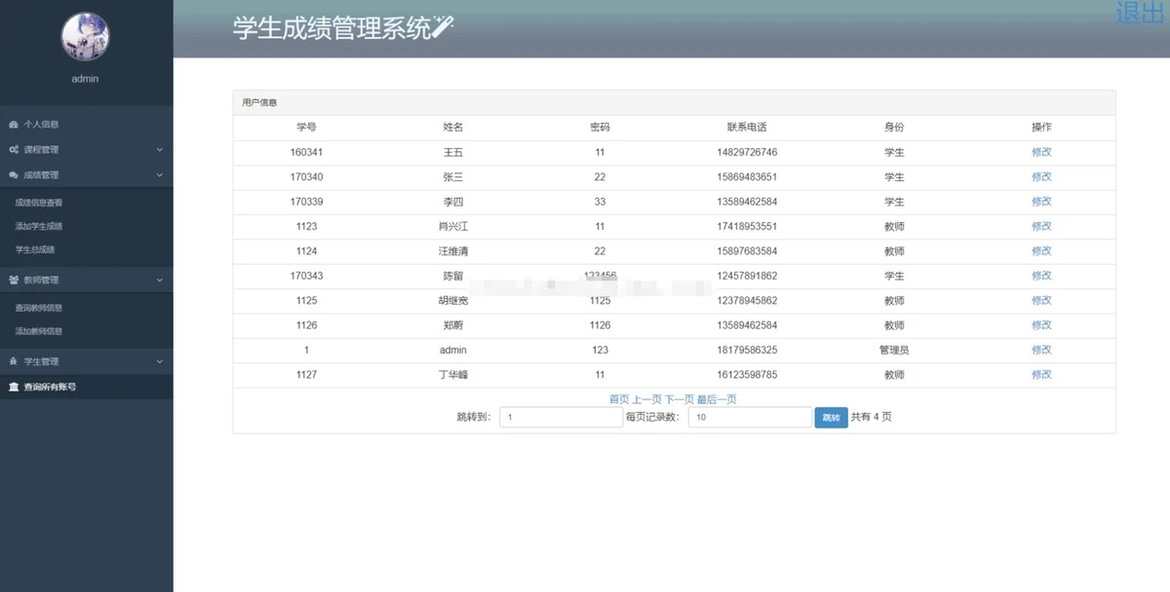Click the 用户信息 panel heading
The image size is (1170, 592).
[x=260, y=103]
